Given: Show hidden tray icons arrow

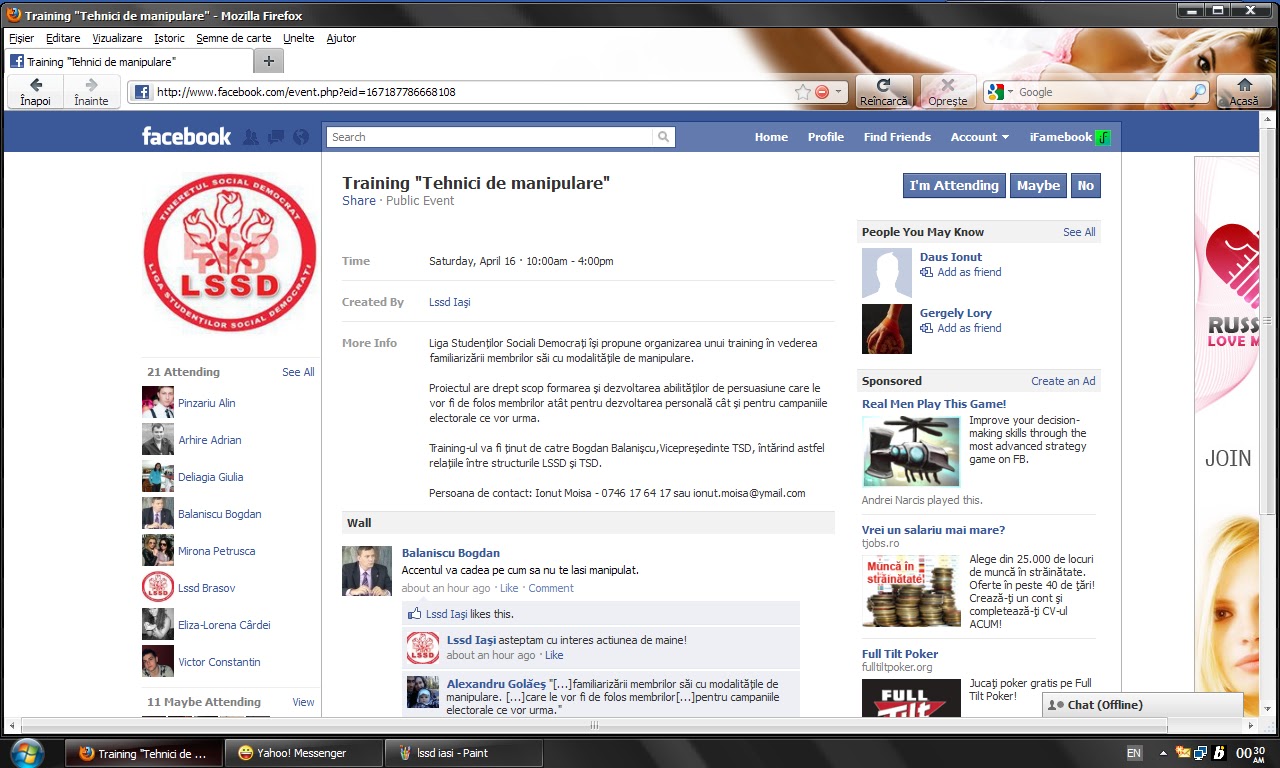Looking at the screenshot, I should pos(1161,752).
